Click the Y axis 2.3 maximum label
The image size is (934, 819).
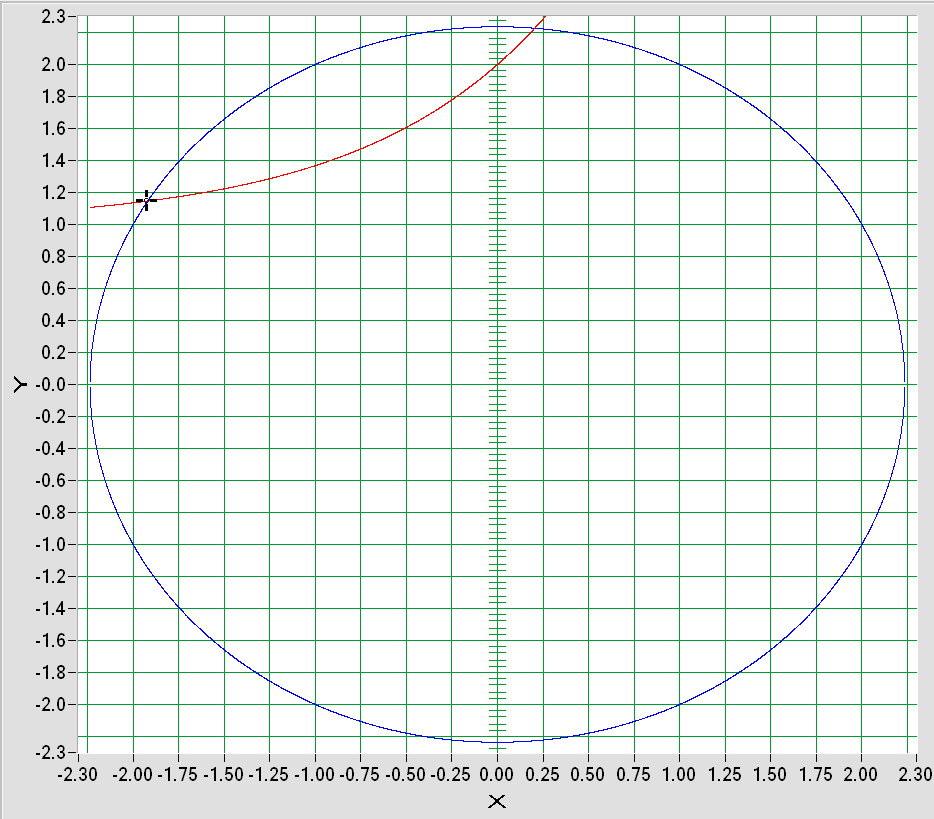53,17
